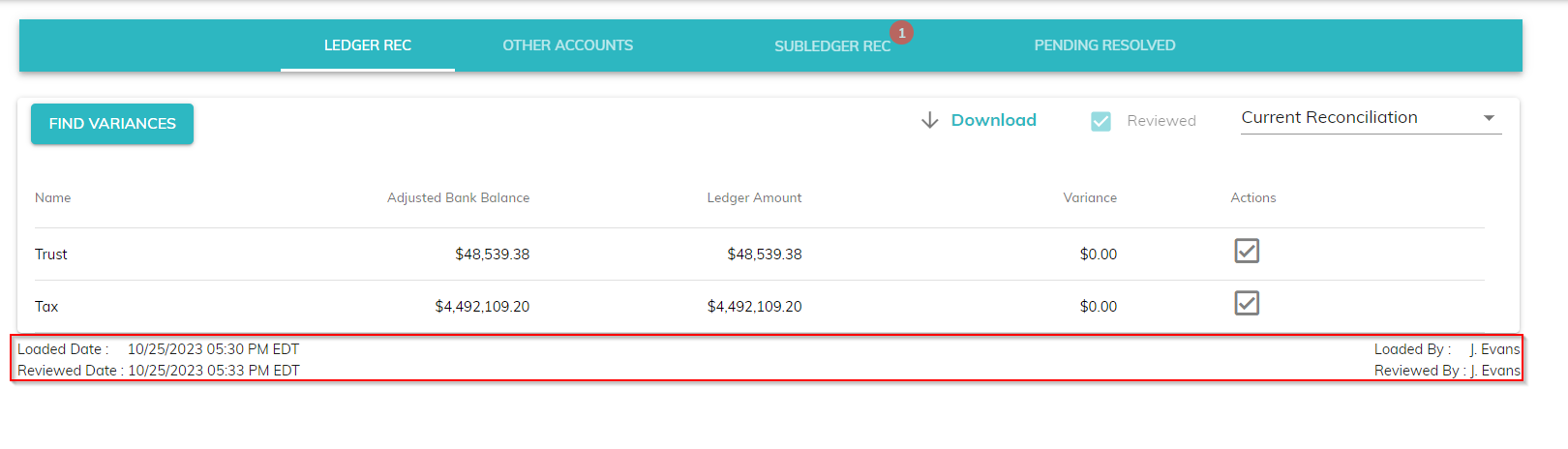
Task: Click the Variance column header
Action: pos(1090,197)
